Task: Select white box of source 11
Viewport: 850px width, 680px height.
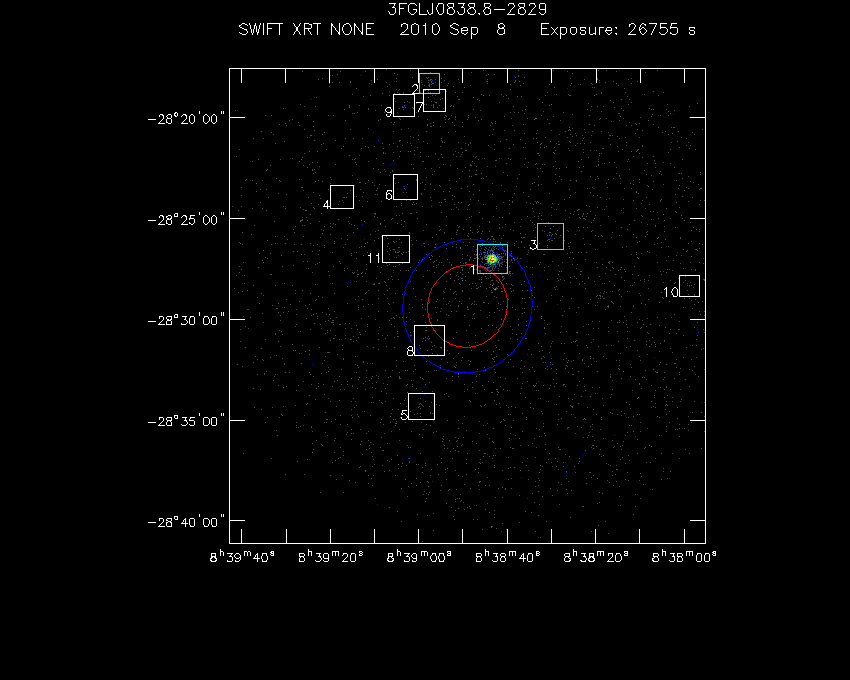Action: (396, 249)
